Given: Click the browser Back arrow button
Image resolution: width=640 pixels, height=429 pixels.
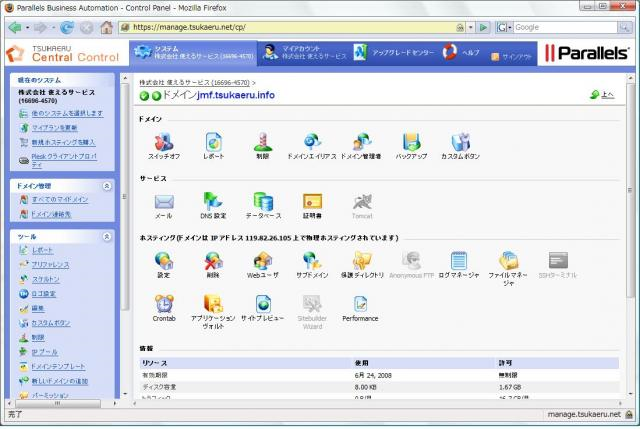Looking at the screenshot, I should pyautogui.click(x=15, y=27).
